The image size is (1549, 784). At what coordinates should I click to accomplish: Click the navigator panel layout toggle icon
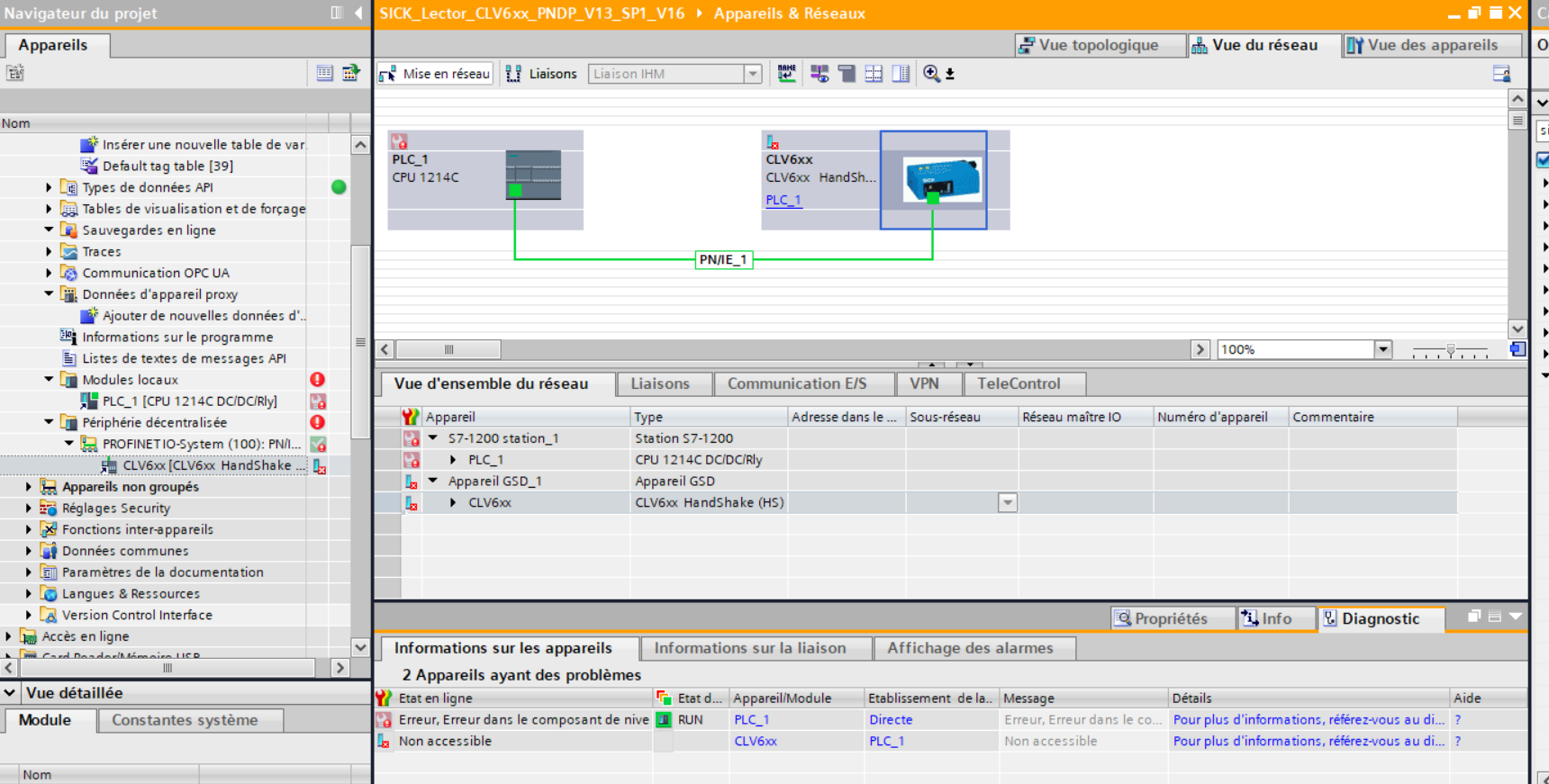coord(337,13)
